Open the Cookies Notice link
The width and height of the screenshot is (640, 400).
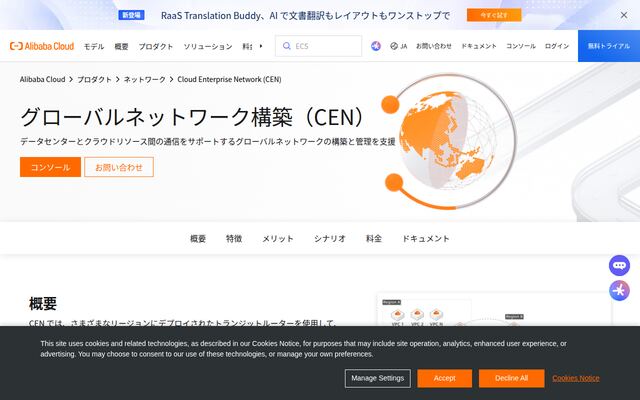(x=576, y=378)
